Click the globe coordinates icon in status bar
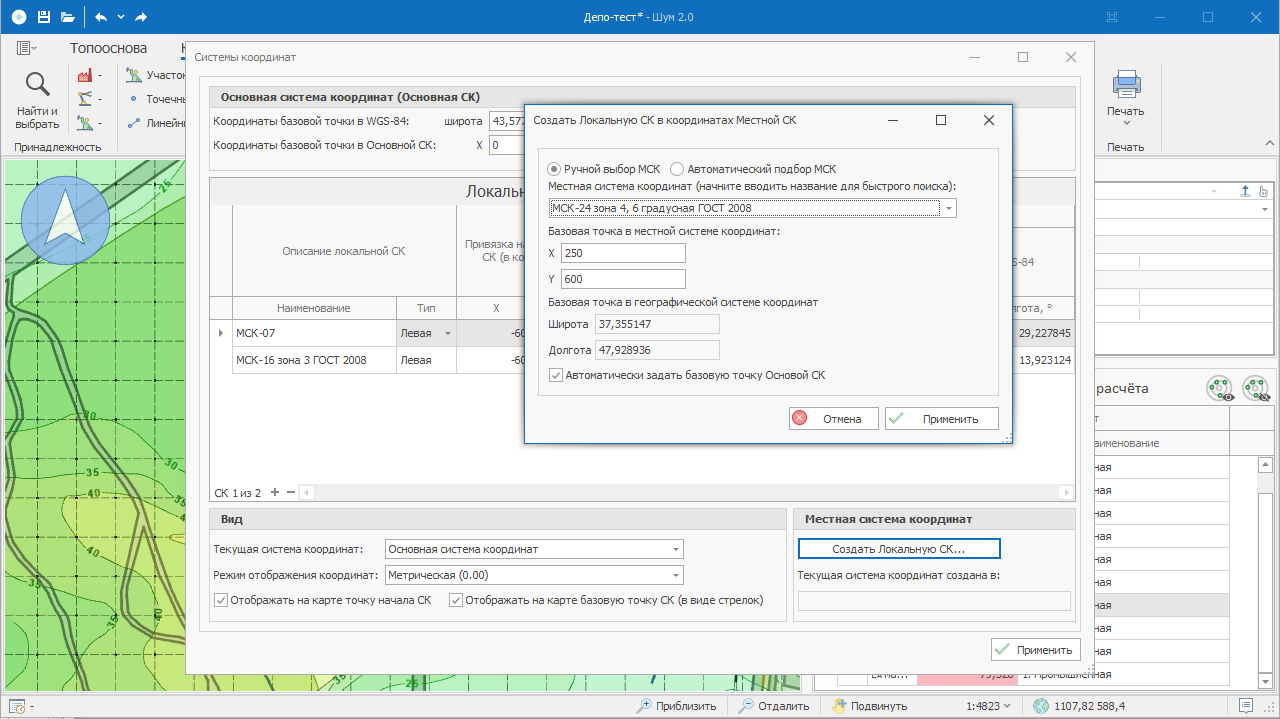The width and height of the screenshot is (1280, 719). coord(1042,706)
